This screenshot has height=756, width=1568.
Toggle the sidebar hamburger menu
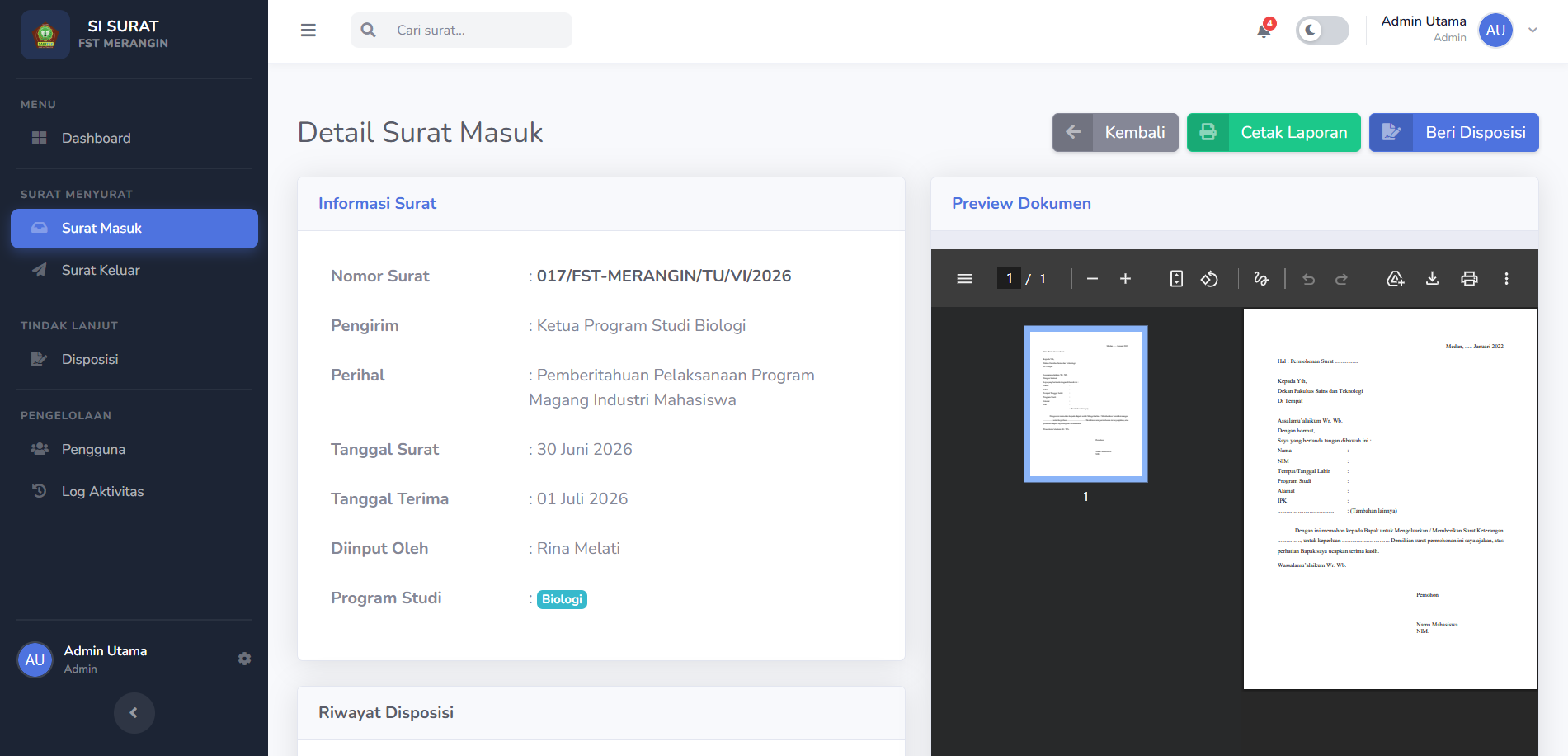tap(308, 31)
